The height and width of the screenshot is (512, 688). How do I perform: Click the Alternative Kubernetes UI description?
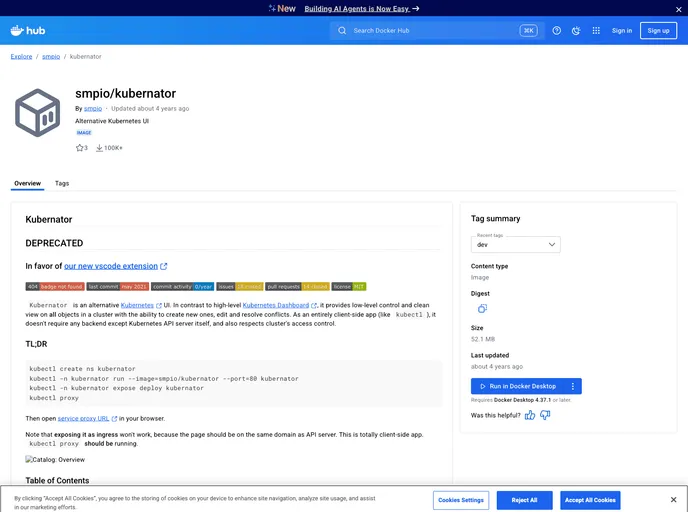112,121
